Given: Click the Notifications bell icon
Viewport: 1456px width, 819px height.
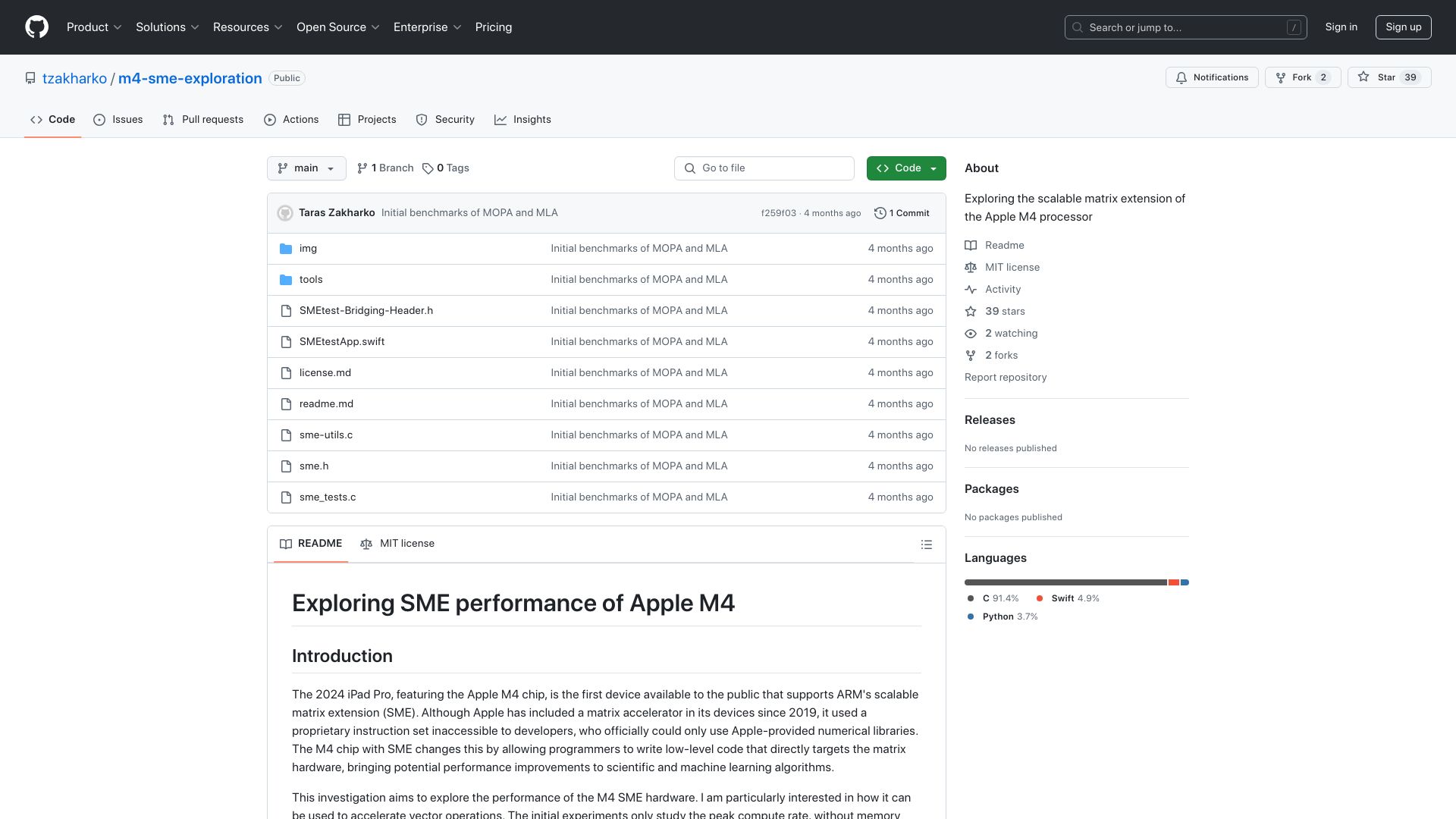Looking at the screenshot, I should (1181, 77).
